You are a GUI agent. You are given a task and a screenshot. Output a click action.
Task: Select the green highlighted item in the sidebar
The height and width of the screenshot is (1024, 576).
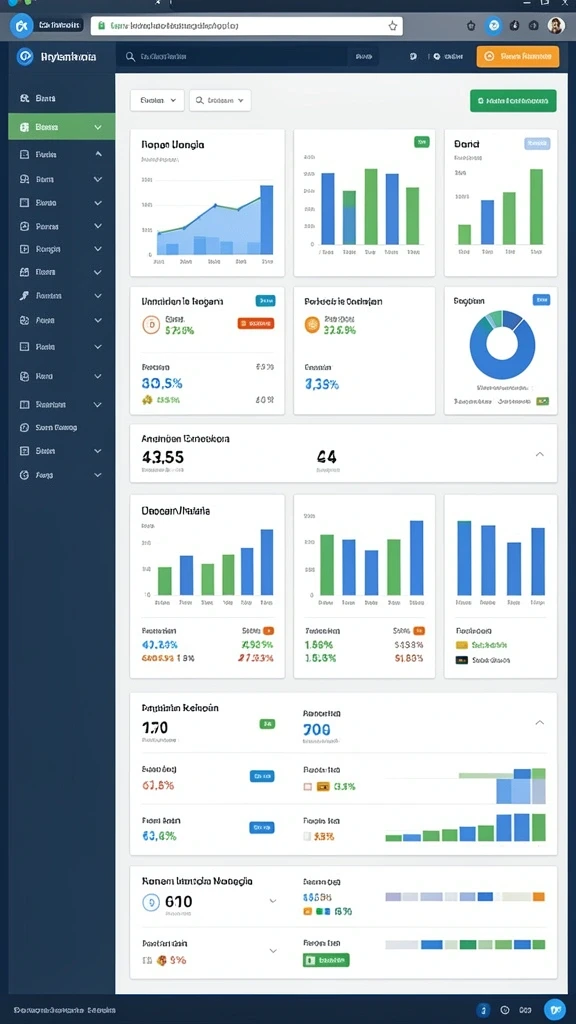coord(61,127)
